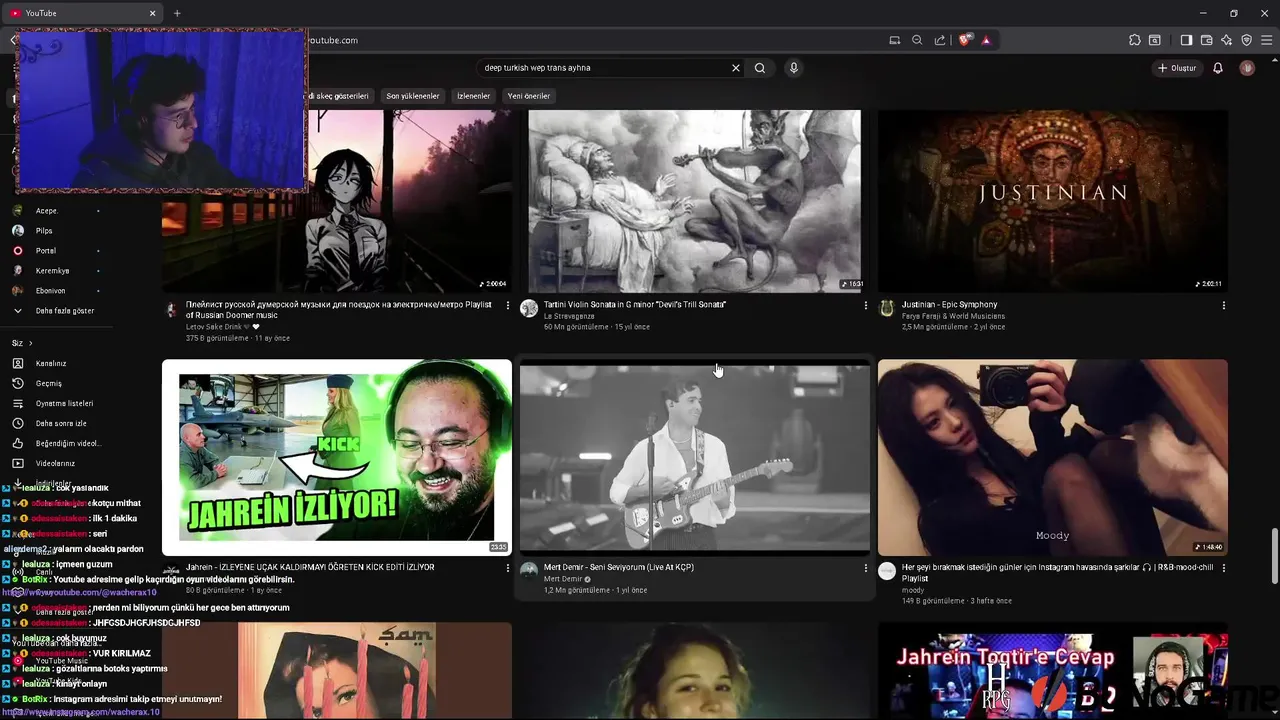Click the search magnifier button

point(760,68)
